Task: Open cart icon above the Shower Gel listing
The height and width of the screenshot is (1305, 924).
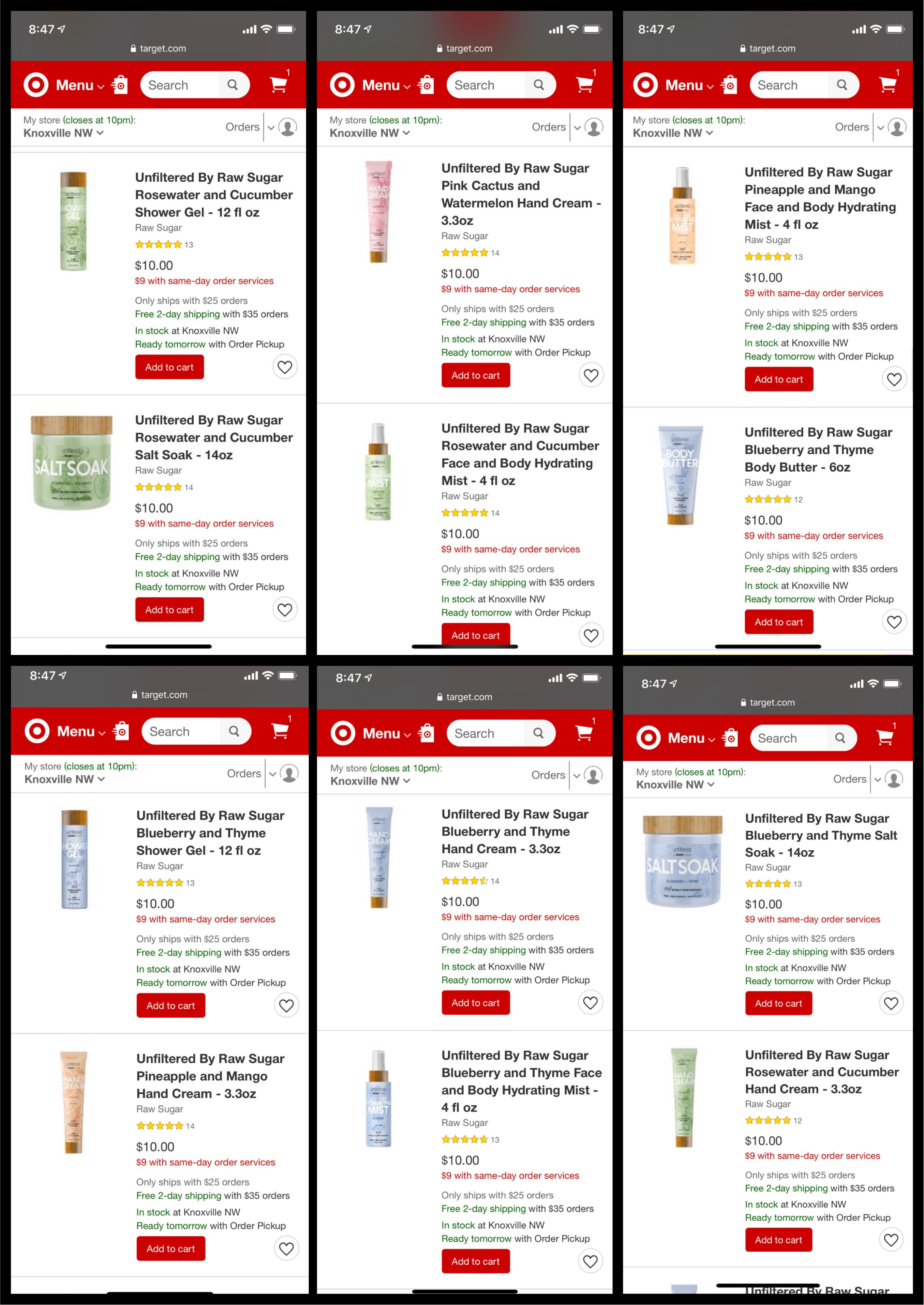Action: click(x=279, y=84)
